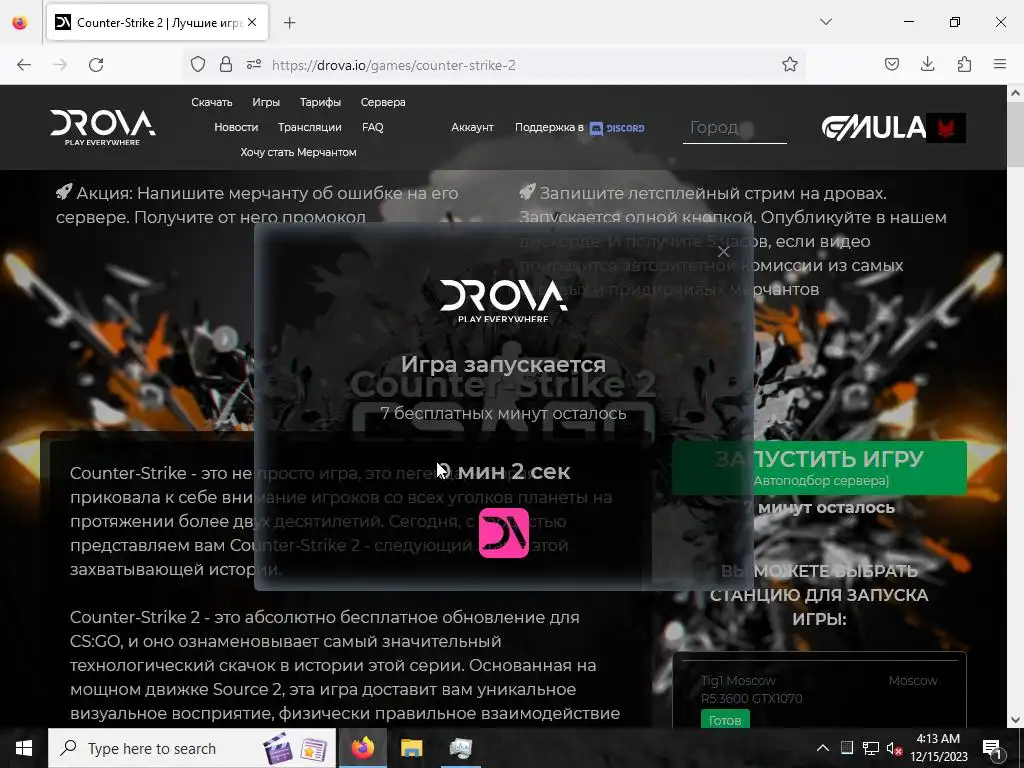Click the Emula banner logo
The height and width of the screenshot is (768, 1024).
893,128
